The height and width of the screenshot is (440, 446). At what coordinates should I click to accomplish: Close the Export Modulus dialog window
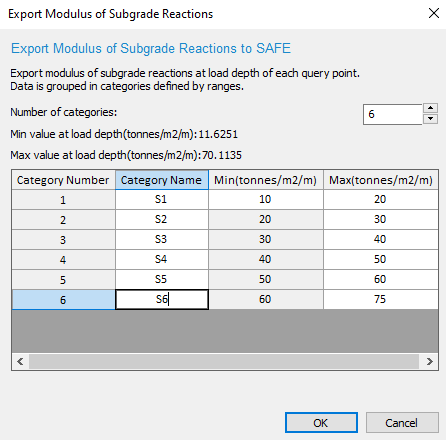[434, 13]
